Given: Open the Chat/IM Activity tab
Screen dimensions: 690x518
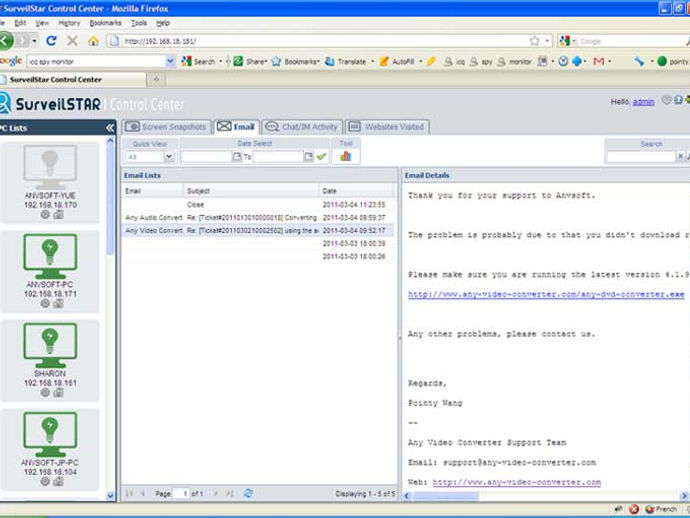Looking at the screenshot, I should (302, 127).
